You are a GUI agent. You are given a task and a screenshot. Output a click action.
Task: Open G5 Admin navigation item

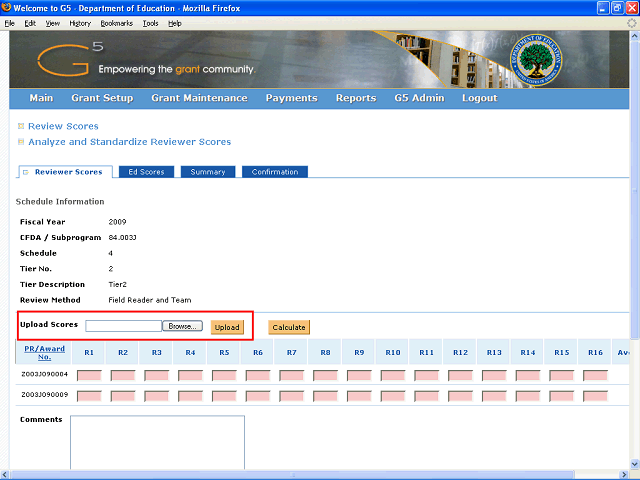419,98
